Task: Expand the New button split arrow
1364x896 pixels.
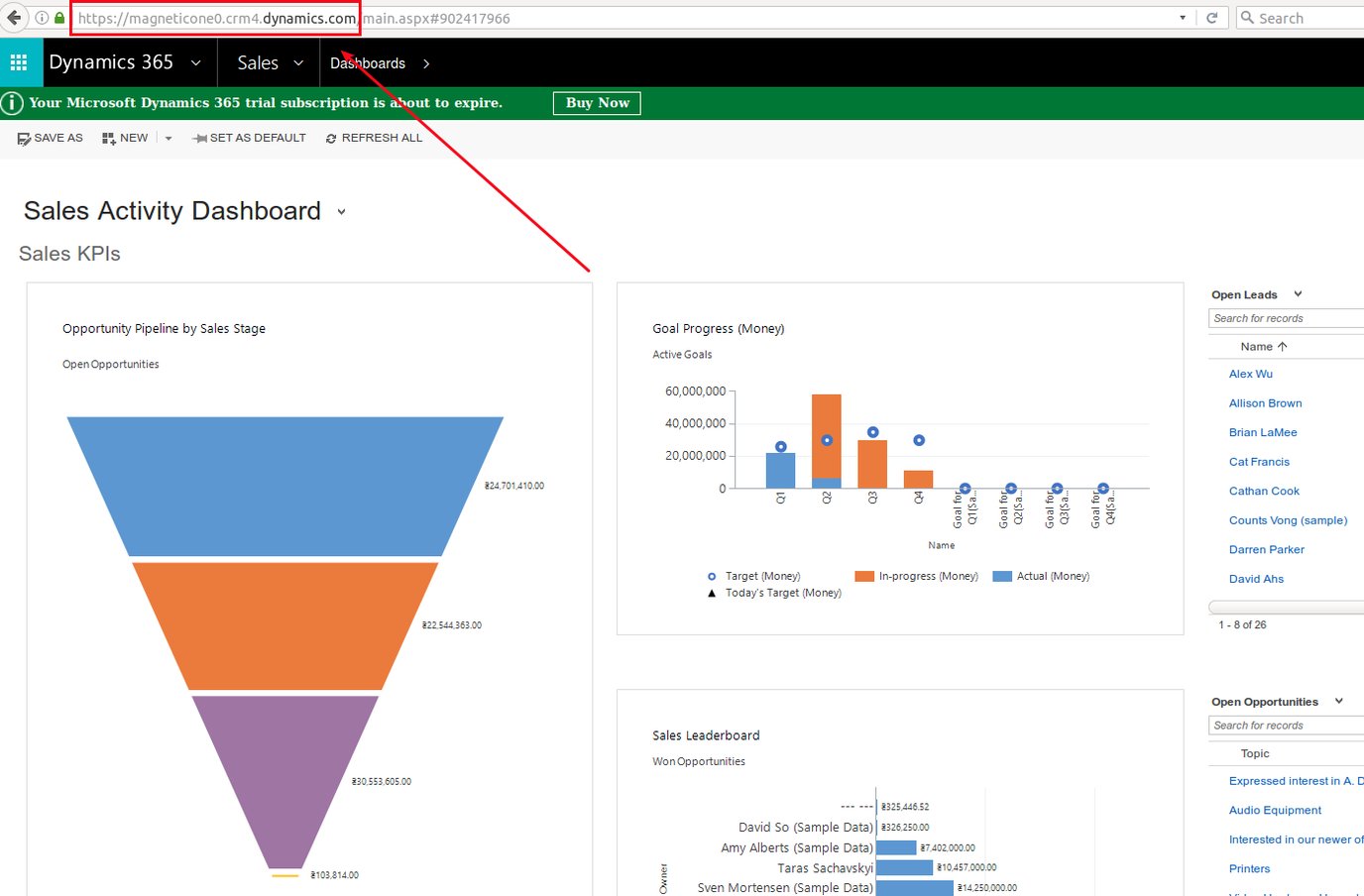Action: click(x=167, y=138)
